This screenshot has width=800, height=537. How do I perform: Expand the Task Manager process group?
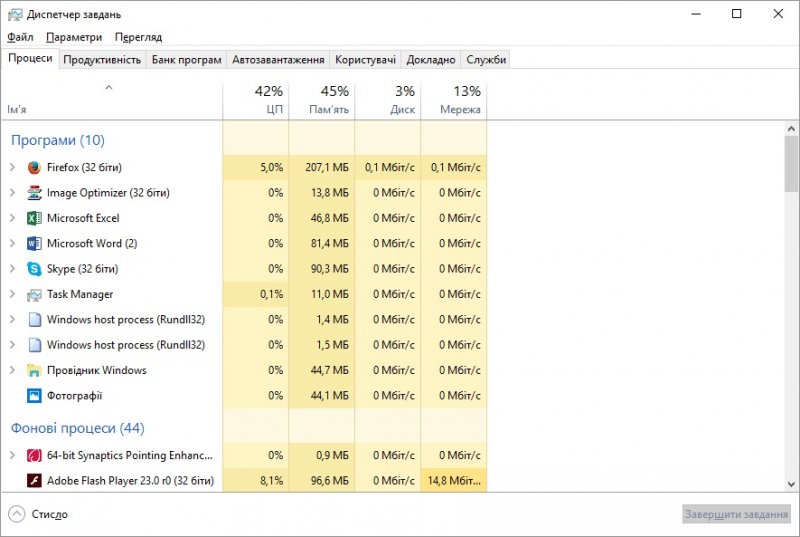point(13,294)
